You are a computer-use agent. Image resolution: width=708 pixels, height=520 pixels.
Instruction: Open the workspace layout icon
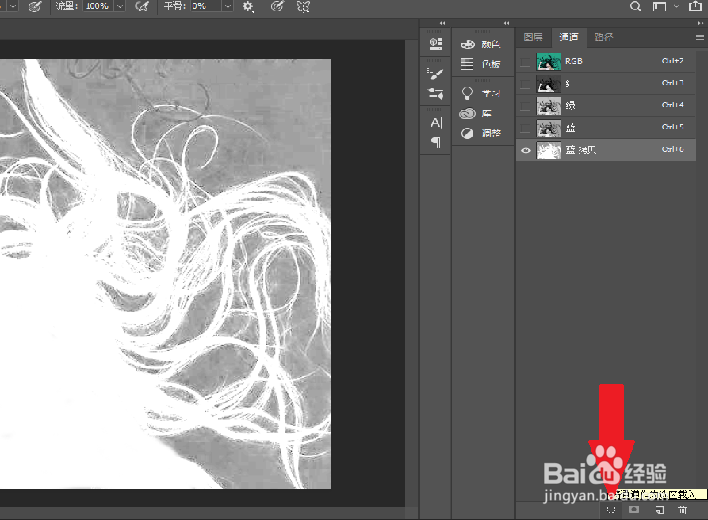click(659, 6)
